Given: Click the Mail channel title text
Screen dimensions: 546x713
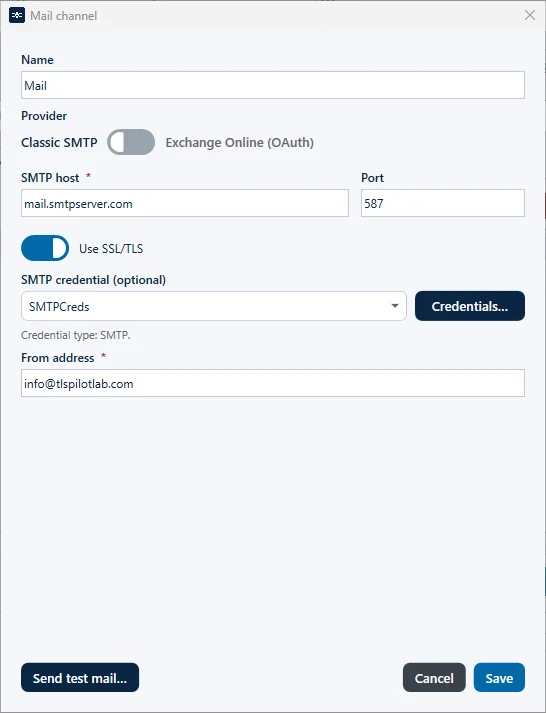Looking at the screenshot, I should (x=64, y=16).
